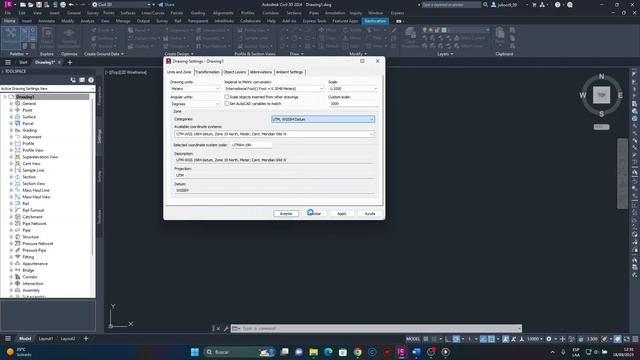Click the Toolspace palette icon in ribbon
The height and width of the screenshot is (360, 640).
(x=11, y=38)
